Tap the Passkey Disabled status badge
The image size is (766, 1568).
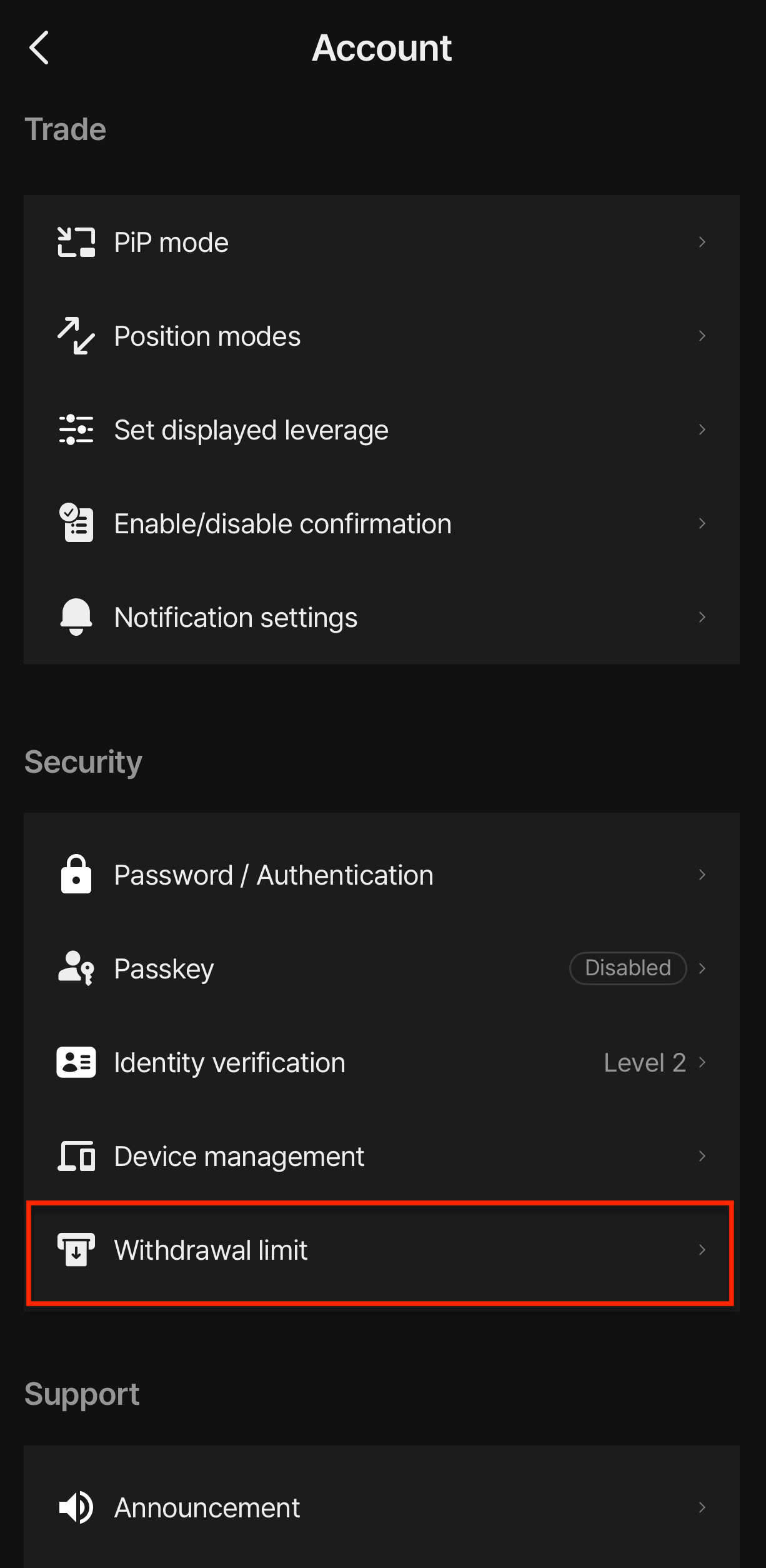628,968
